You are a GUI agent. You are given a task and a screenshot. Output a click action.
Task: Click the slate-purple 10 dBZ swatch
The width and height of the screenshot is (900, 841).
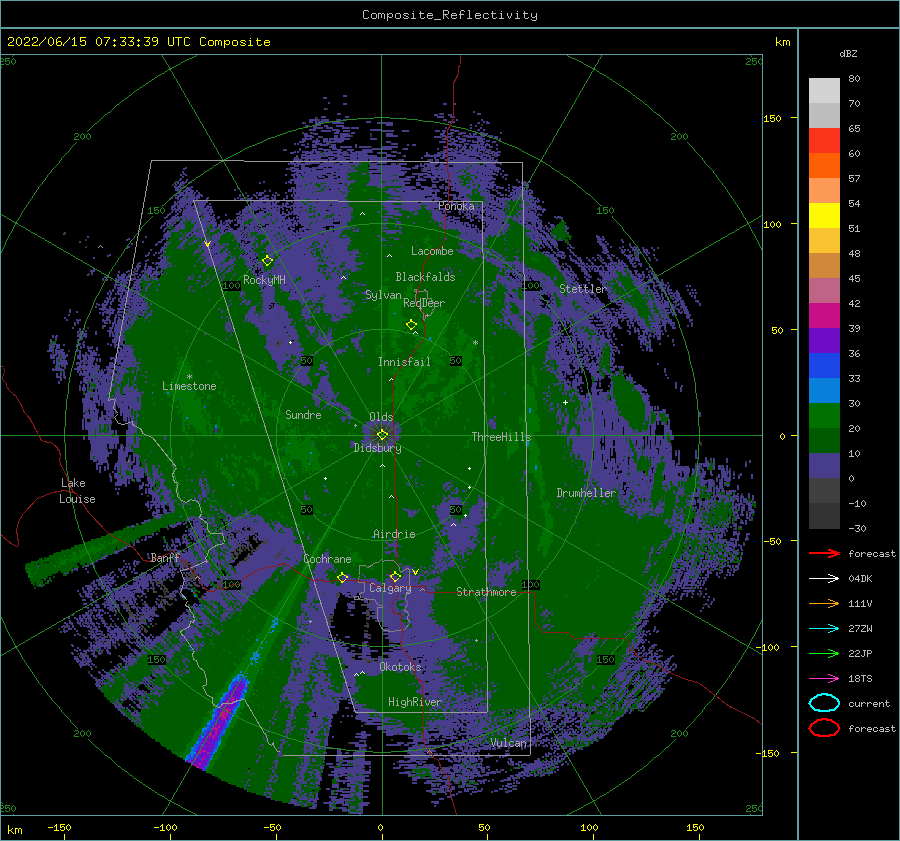tap(824, 465)
